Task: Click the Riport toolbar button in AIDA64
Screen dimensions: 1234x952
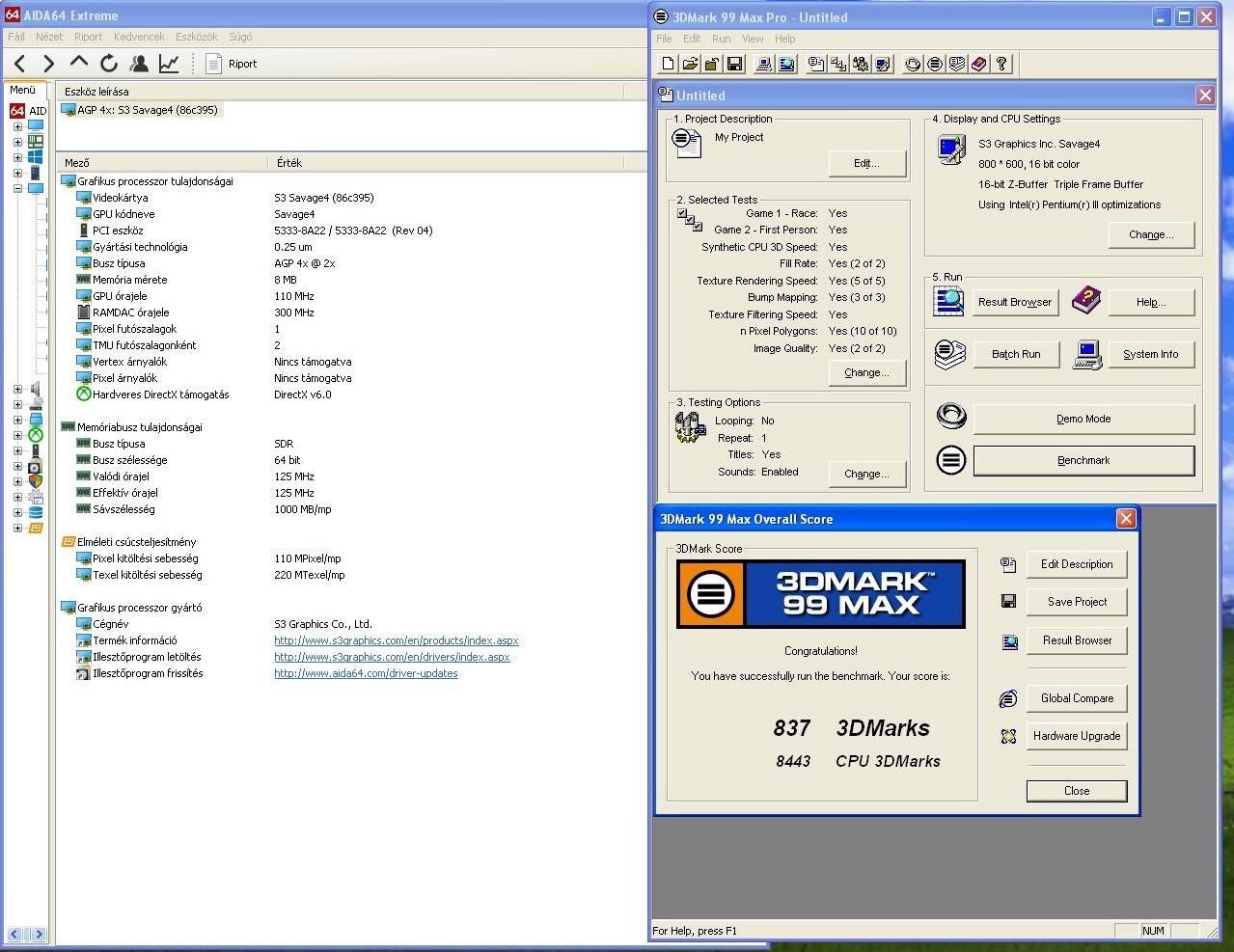Action: pos(232,64)
